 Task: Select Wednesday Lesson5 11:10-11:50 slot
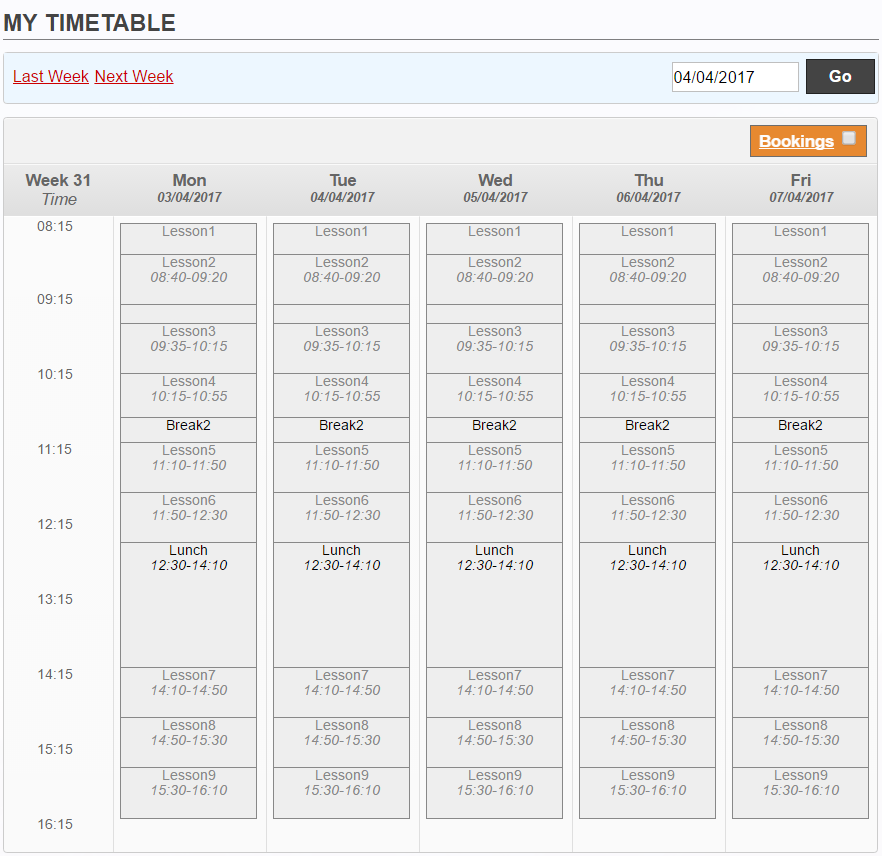click(x=494, y=467)
